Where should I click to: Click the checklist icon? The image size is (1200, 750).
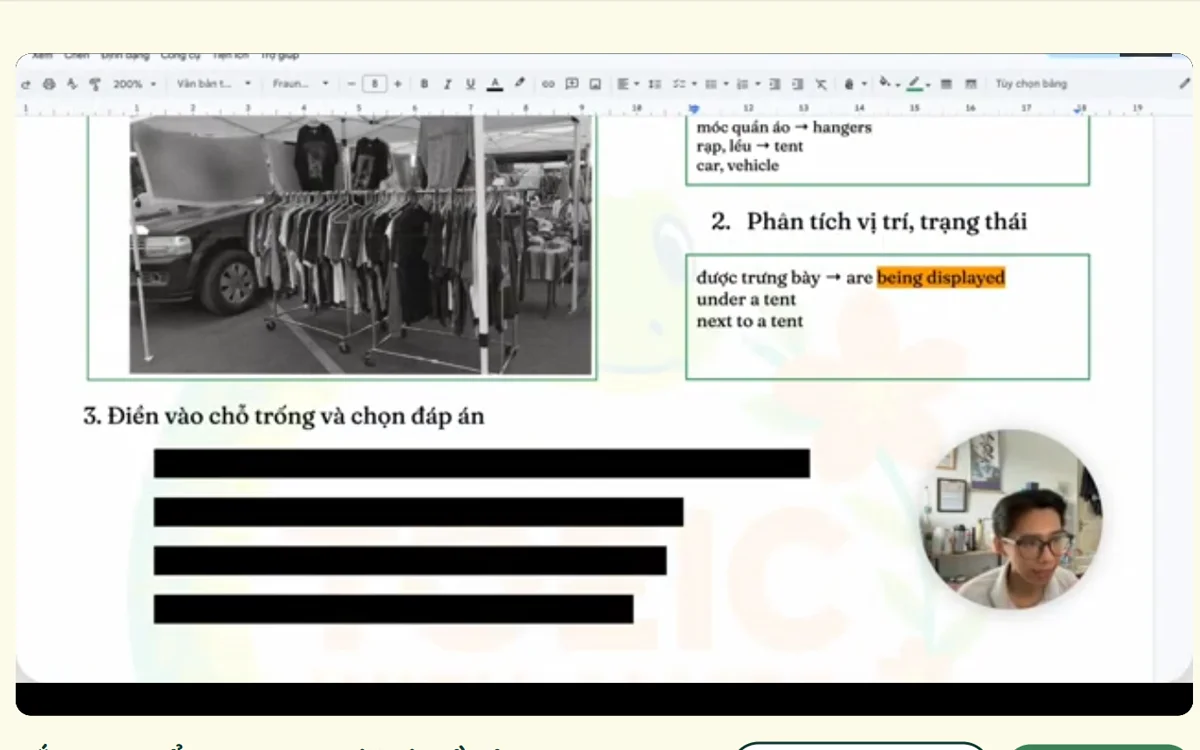679,84
